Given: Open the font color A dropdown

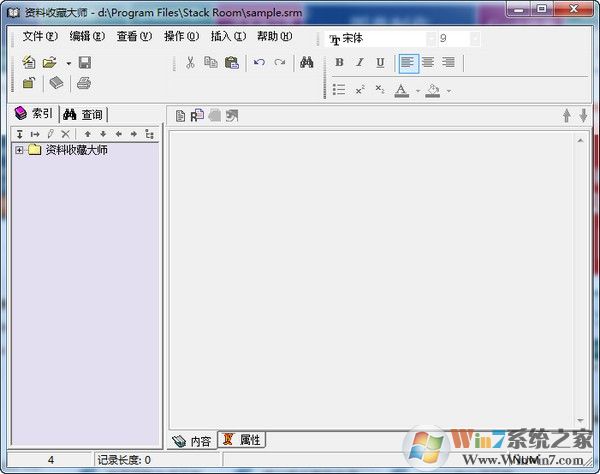Looking at the screenshot, I should click(x=415, y=90).
